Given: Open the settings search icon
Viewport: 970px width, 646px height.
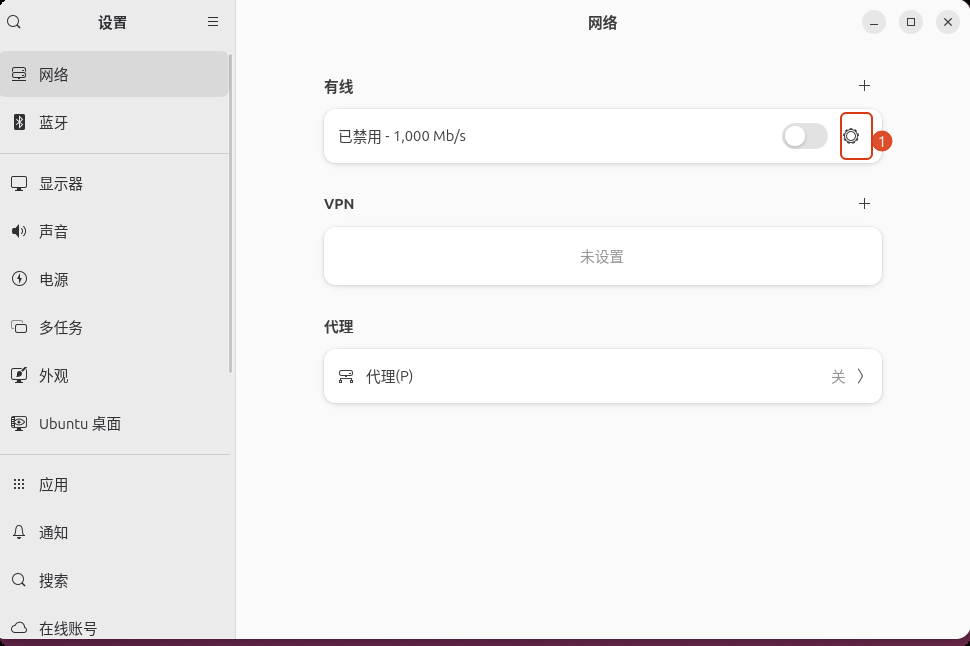Looking at the screenshot, I should 14,22.
